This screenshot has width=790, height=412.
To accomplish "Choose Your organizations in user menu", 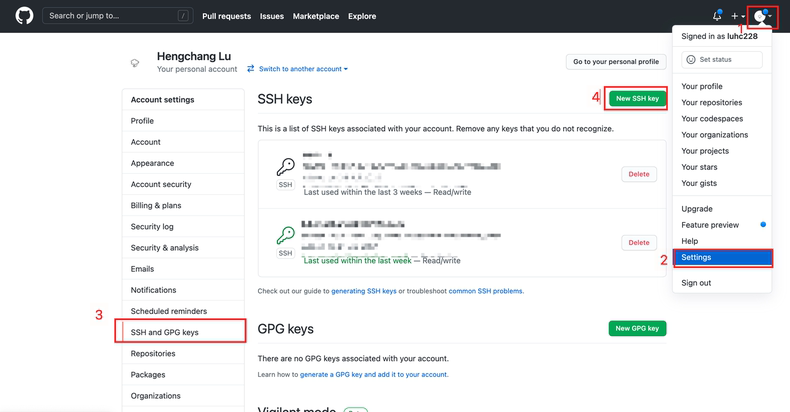I will (x=722, y=135).
